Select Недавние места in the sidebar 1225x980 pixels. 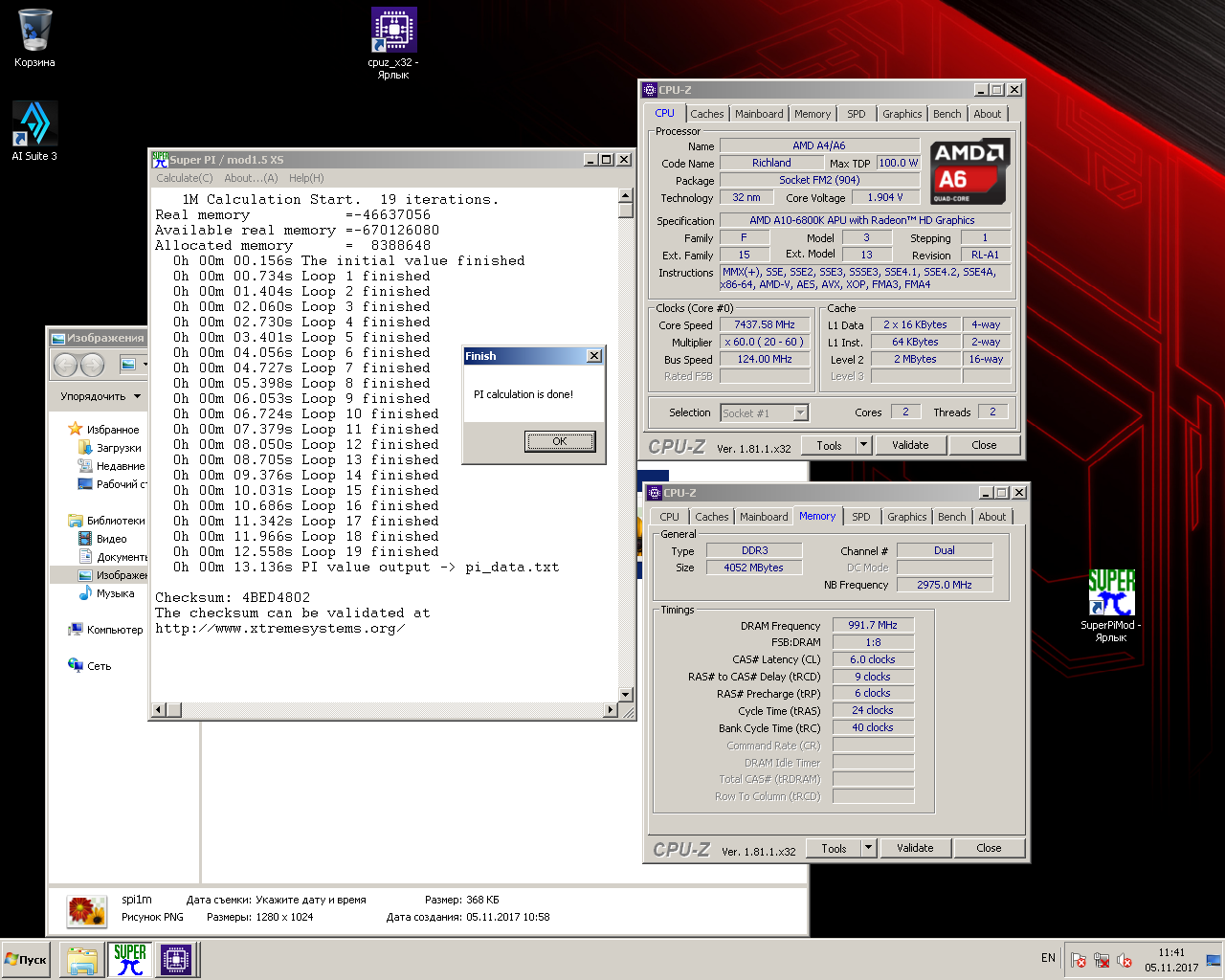[112, 466]
